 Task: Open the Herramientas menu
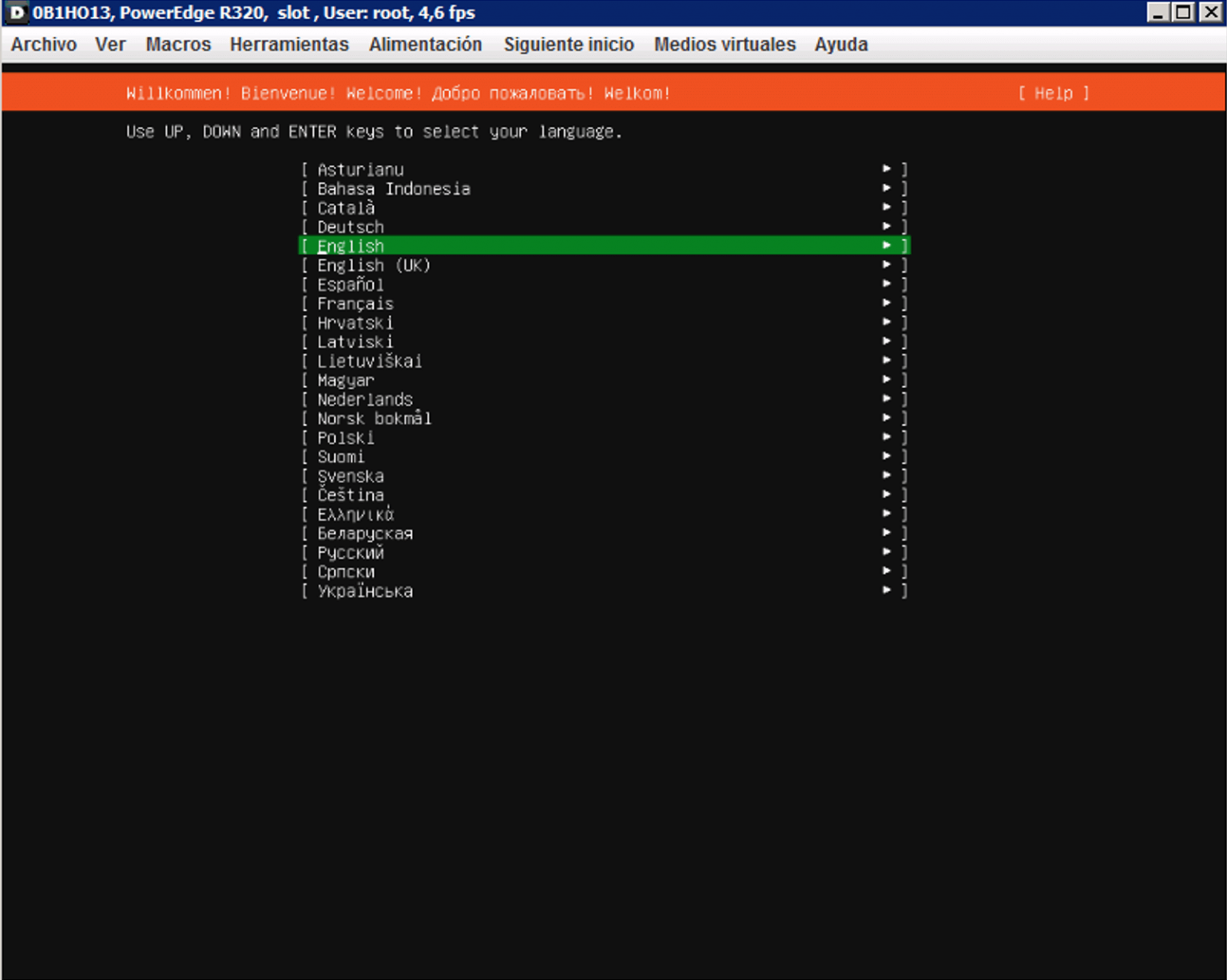(289, 45)
